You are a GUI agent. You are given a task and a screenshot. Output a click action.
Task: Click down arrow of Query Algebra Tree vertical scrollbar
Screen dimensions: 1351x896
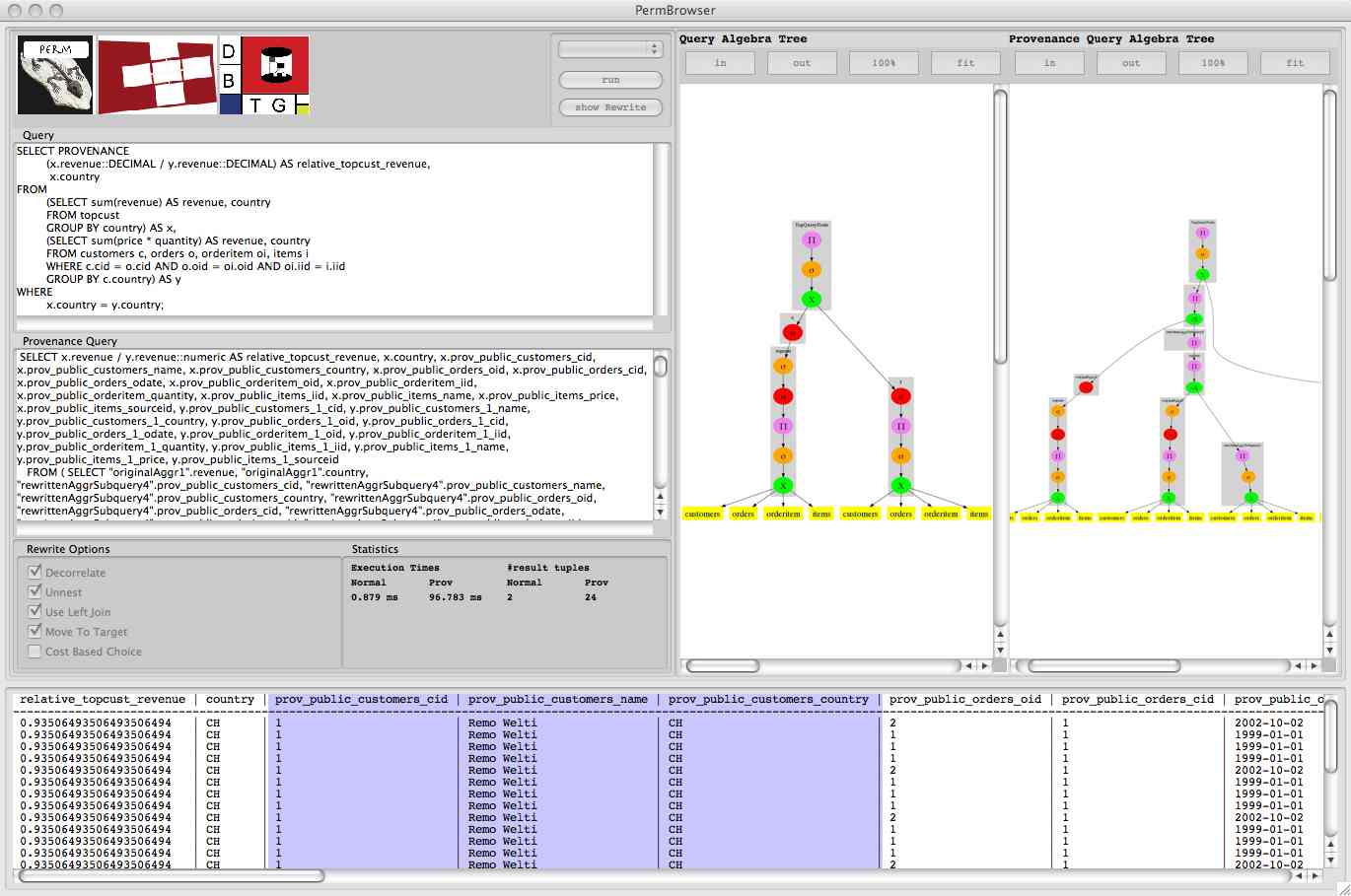[1000, 650]
